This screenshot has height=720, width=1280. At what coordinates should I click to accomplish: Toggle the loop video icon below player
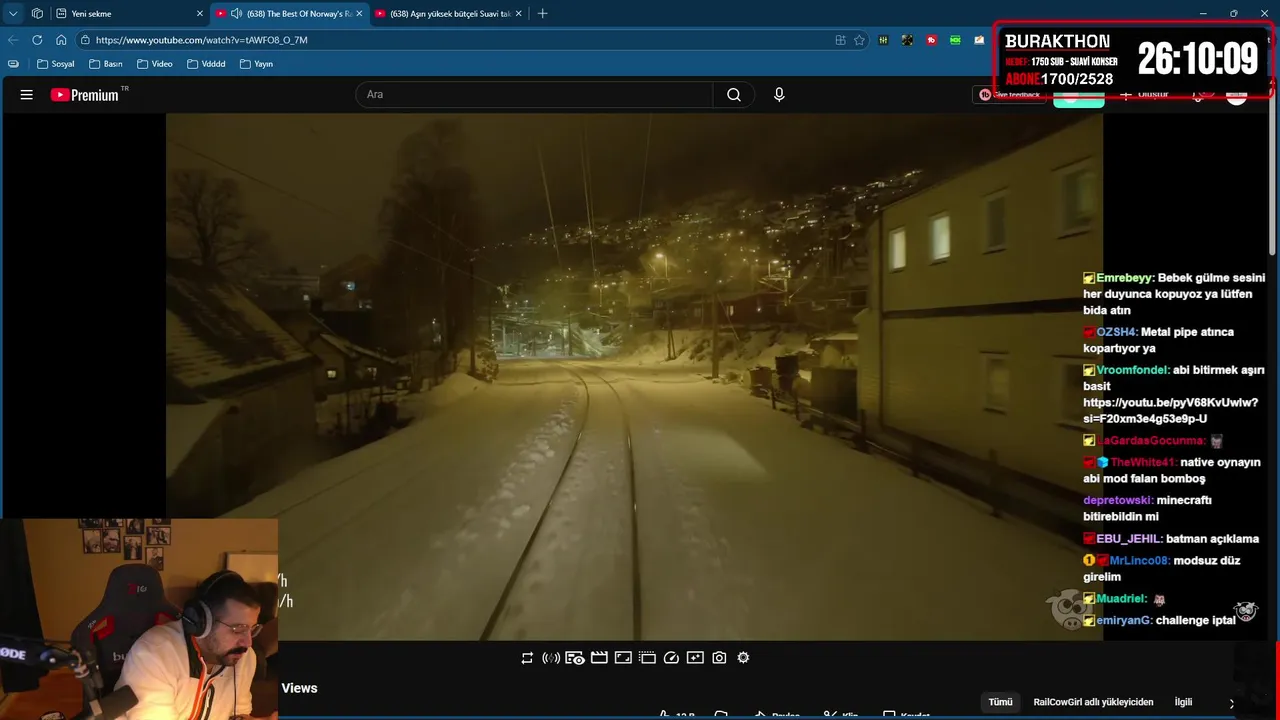coord(527,658)
